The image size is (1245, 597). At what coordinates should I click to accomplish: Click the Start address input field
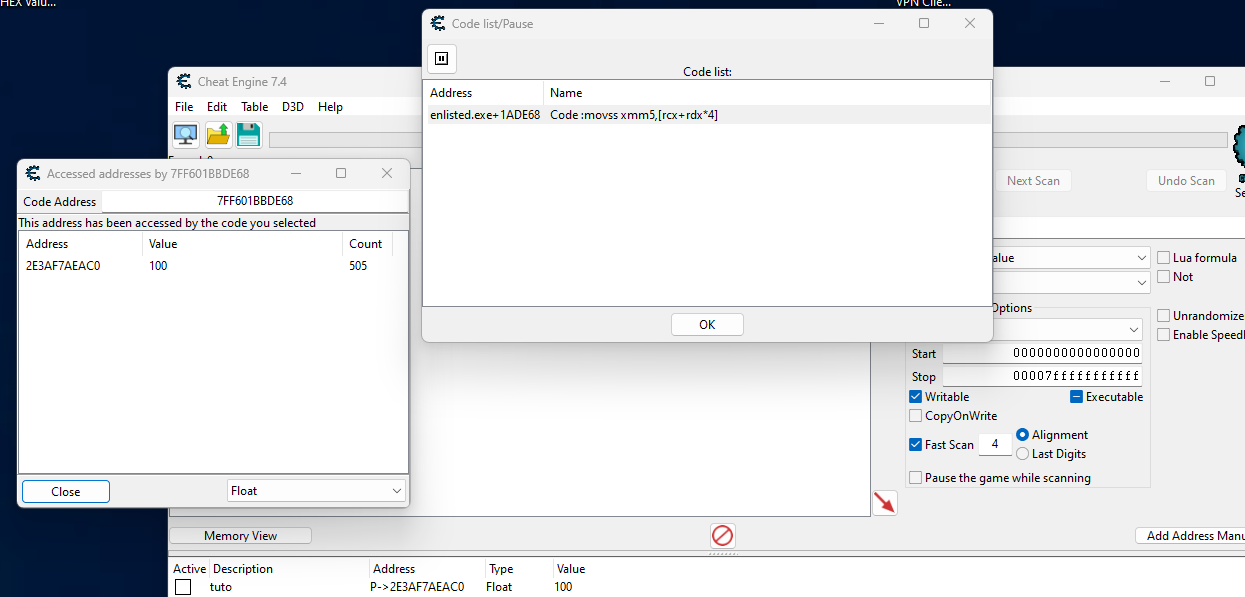(1042, 353)
